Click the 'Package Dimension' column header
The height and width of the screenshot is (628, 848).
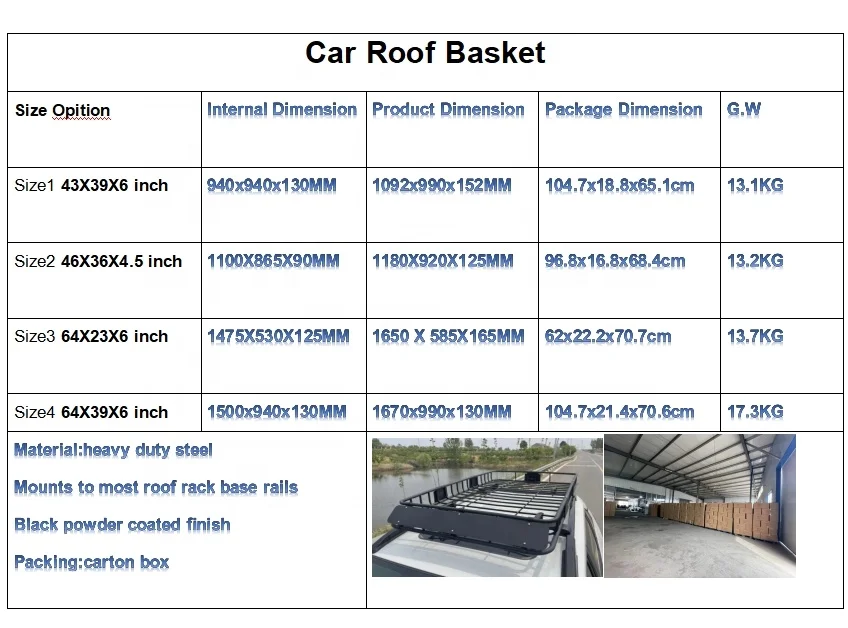624,109
